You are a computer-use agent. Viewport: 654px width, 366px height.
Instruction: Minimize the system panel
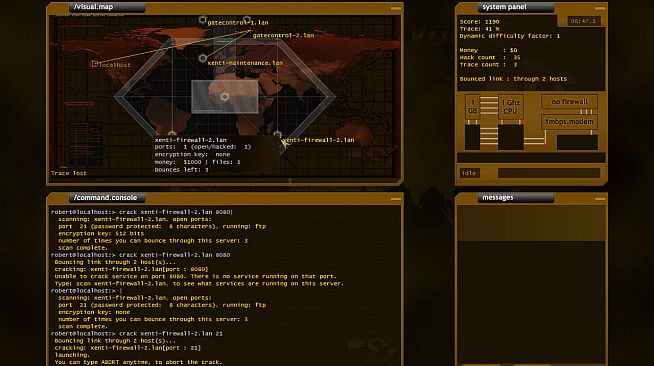click(600, 8)
